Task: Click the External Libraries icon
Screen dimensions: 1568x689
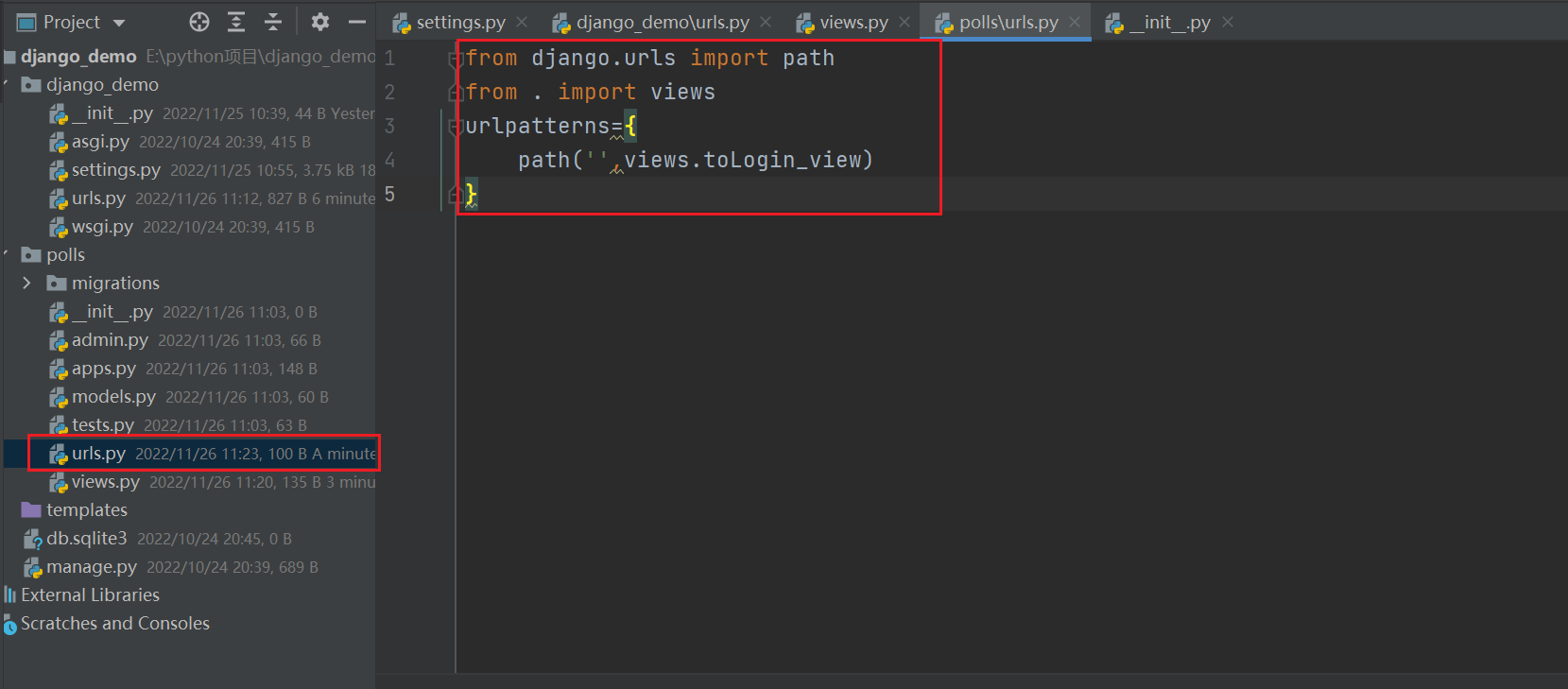Action: (9, 595)
